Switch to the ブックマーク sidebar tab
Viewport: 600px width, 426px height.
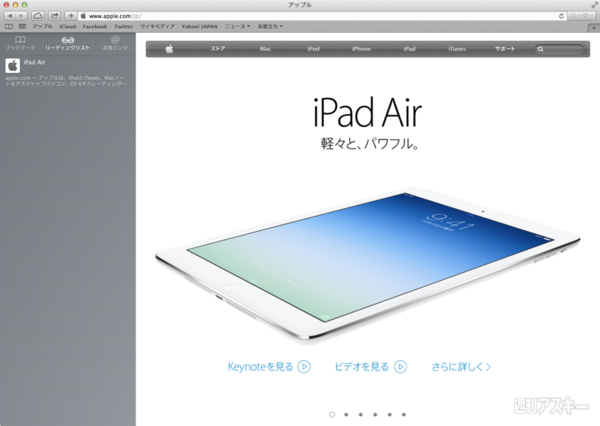(20, 43)
